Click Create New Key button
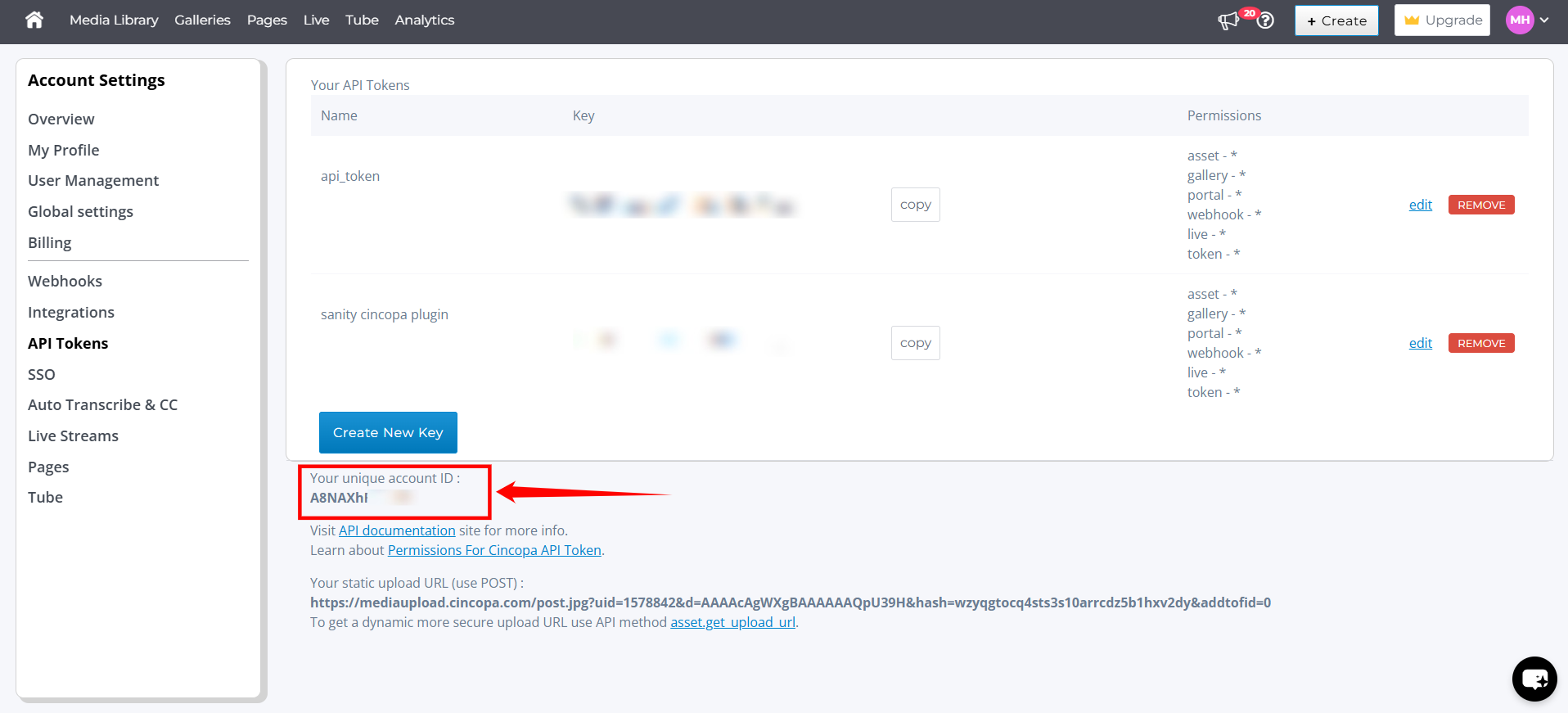1568x713 pixels. click(x=388, y=432)
